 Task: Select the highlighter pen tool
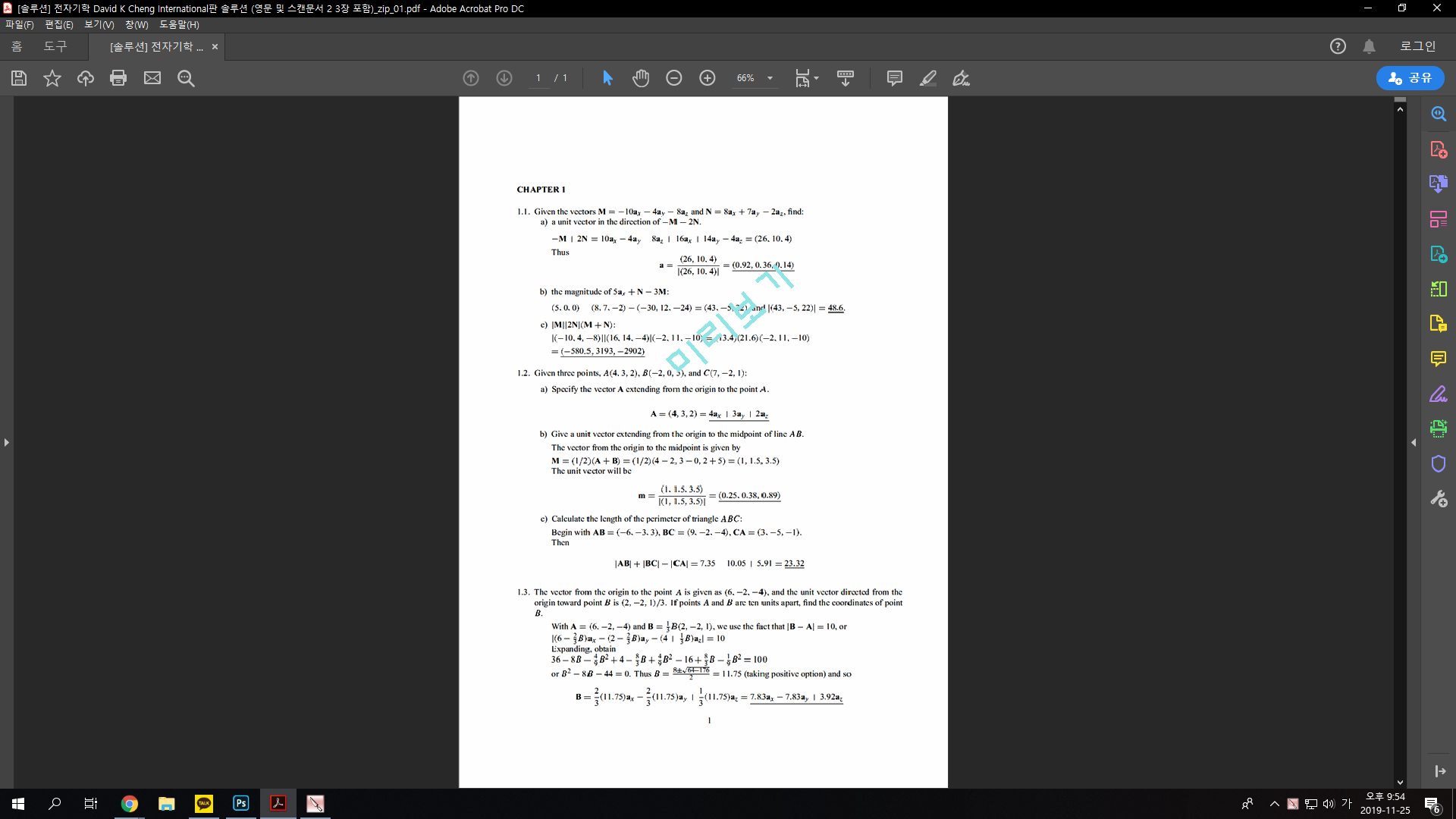pyautogui.click(x=928, y=78)
